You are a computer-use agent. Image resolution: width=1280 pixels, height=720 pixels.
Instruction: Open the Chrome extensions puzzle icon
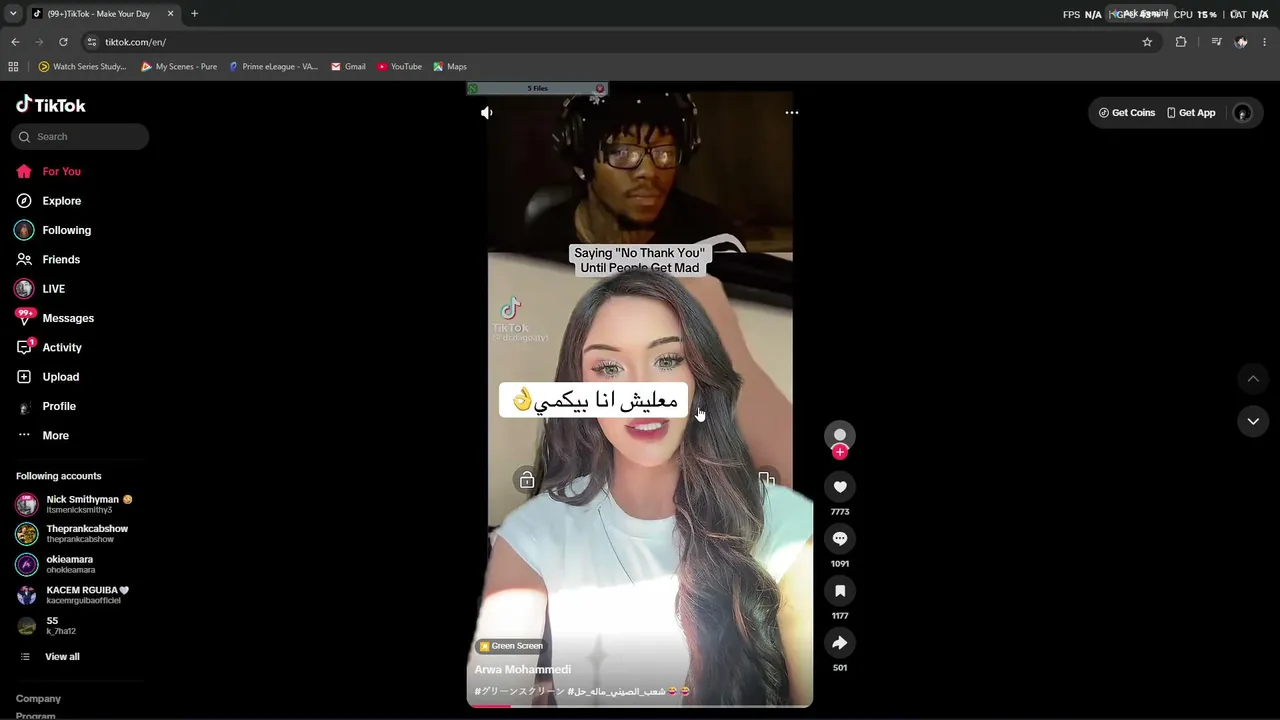(1181, 42)
